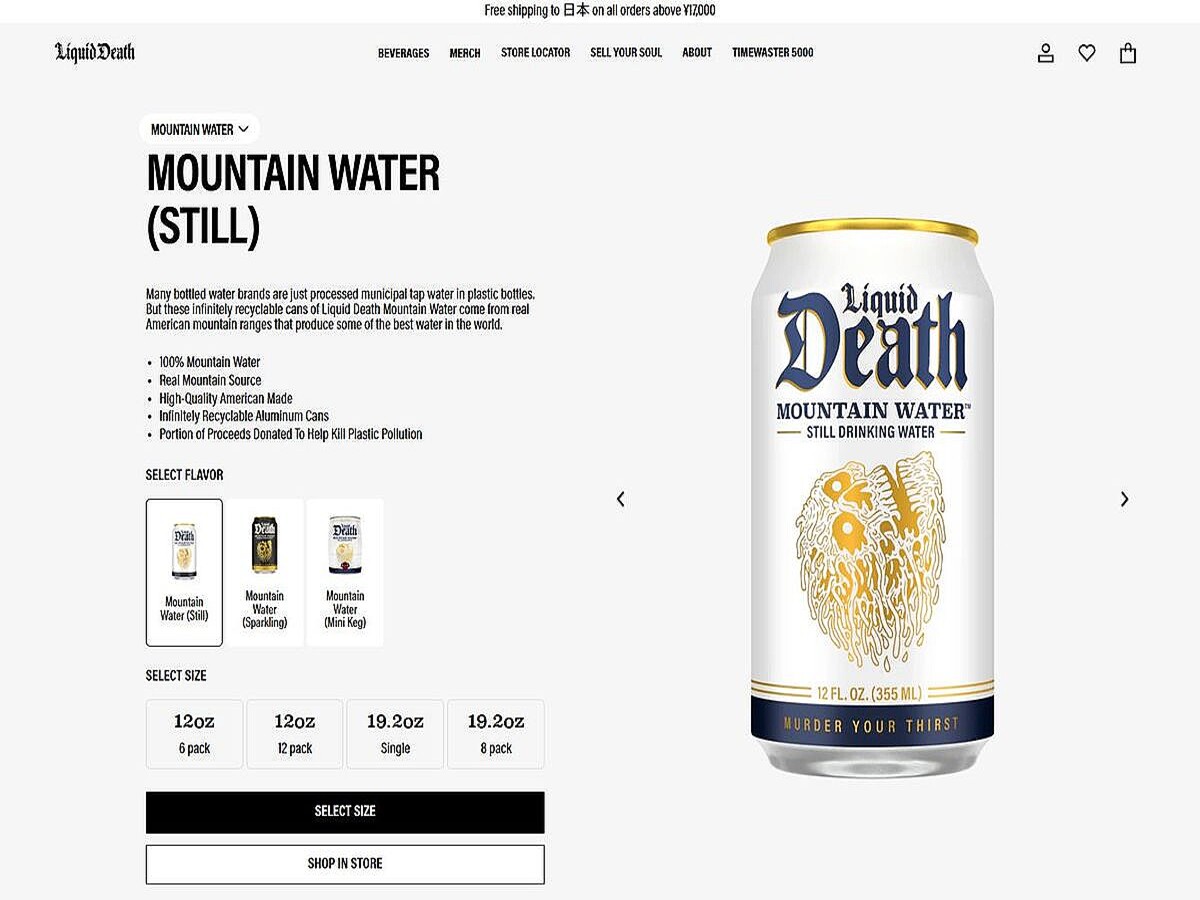Pick the Mountain Water (Mini Keg) flavor
The image size is (1200, 900).
[345, 572]
